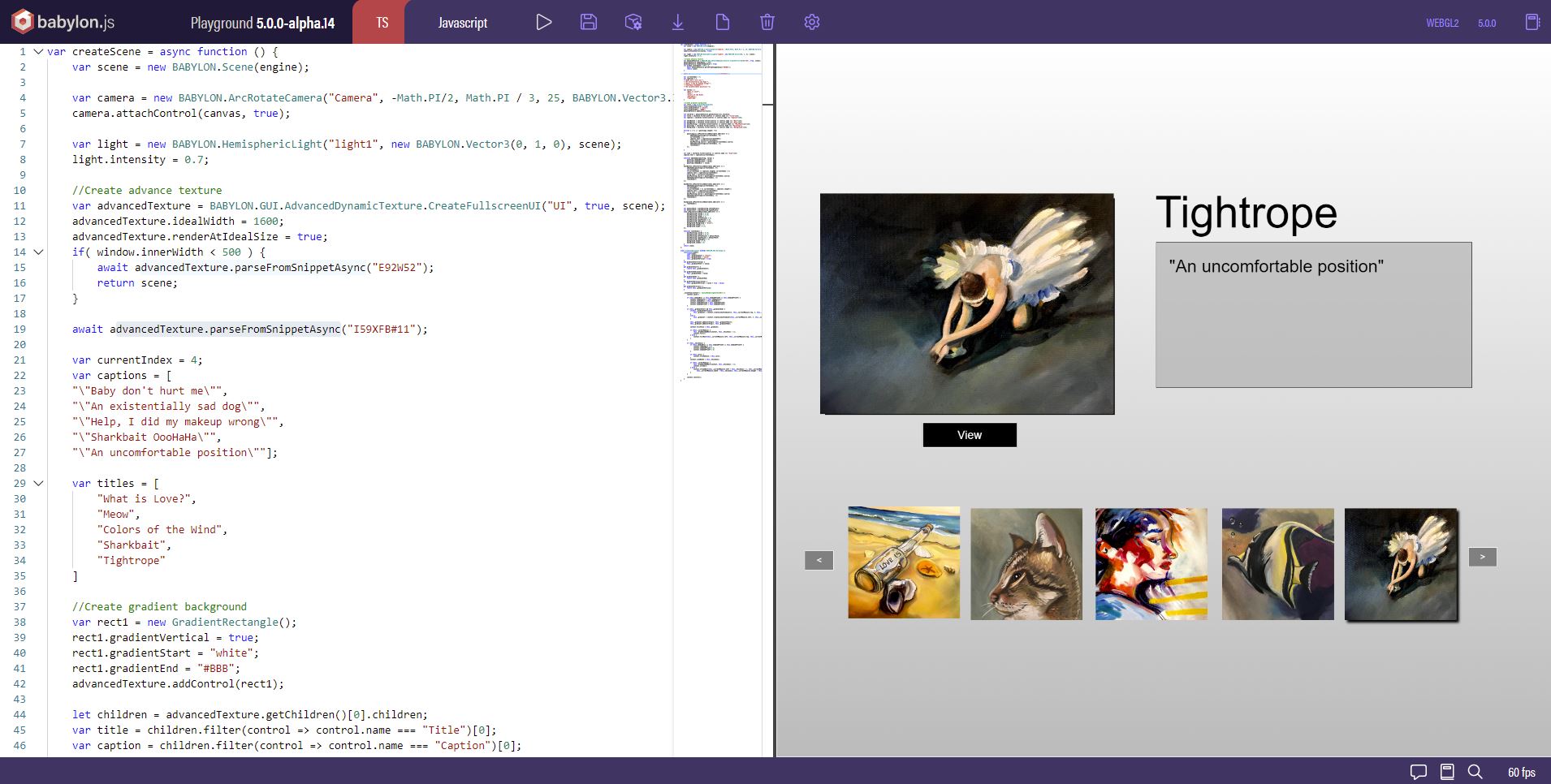Clear the code with trash icon
Viewport: 1551px width, 784px height.
pos(767,22)
